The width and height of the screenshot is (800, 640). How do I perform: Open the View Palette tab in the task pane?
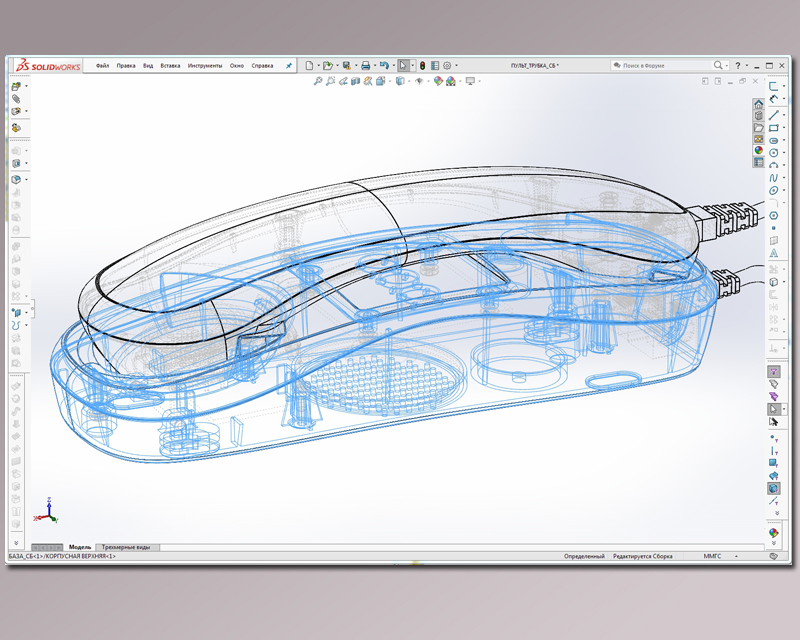[759, 139]
